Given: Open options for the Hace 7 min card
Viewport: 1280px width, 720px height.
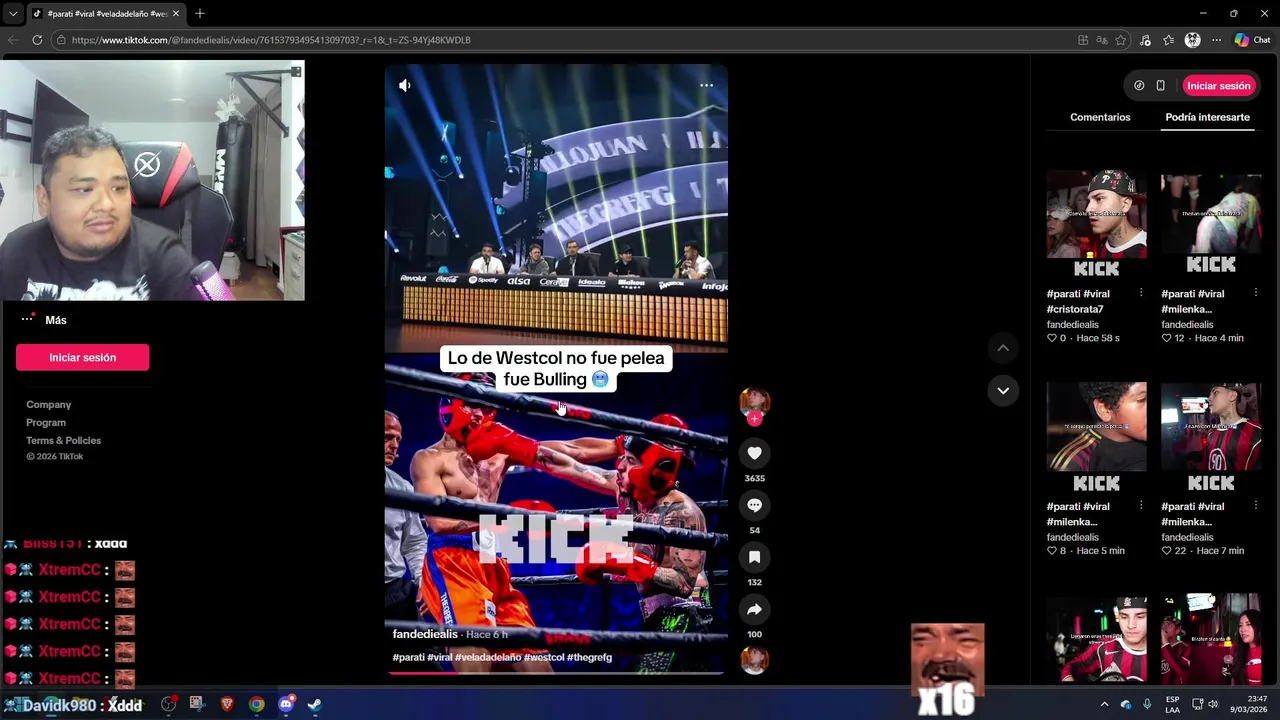Looking at the screenshot, I should tap(1256, 506).
